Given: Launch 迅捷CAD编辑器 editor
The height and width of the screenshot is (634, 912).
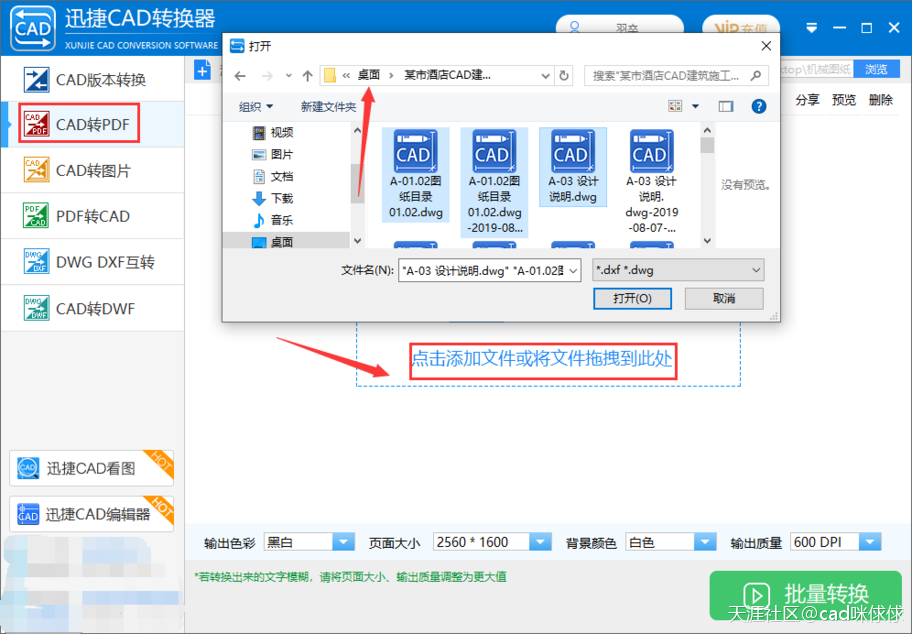Looking at the screenshot, I should pyautogui.click(x=91, y=514).
